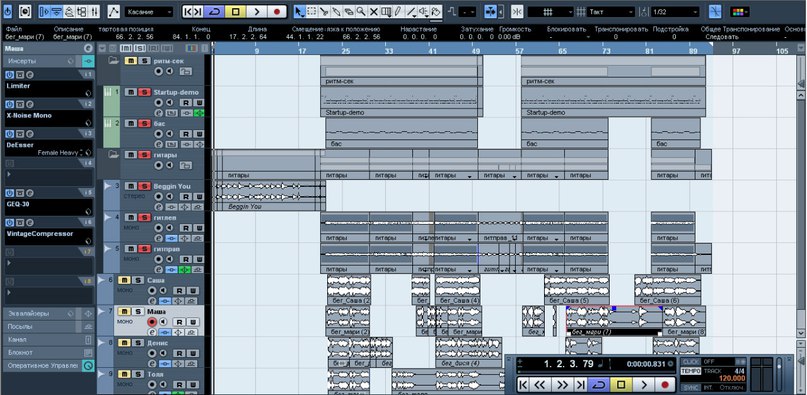807x395 pixels.
Task: Open Оперативное Управление inspector section
Action: 49,365
